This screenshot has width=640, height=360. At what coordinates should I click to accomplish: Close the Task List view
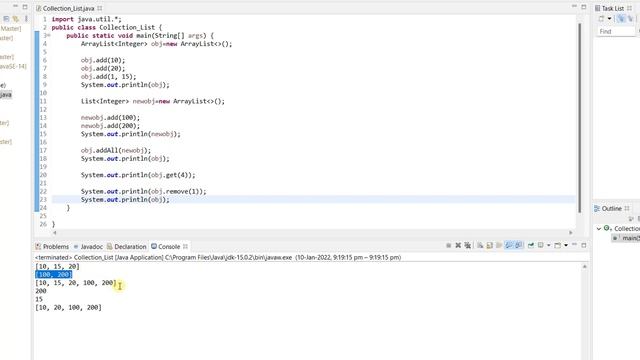(x=629, y=8)
